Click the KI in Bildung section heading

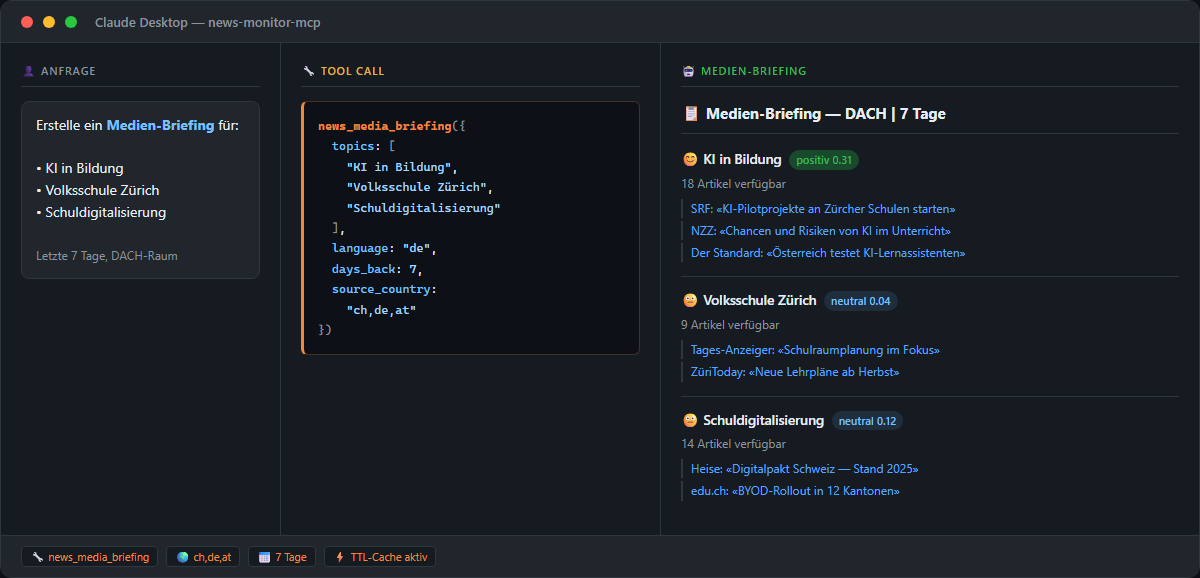click(x=742, y=159)
